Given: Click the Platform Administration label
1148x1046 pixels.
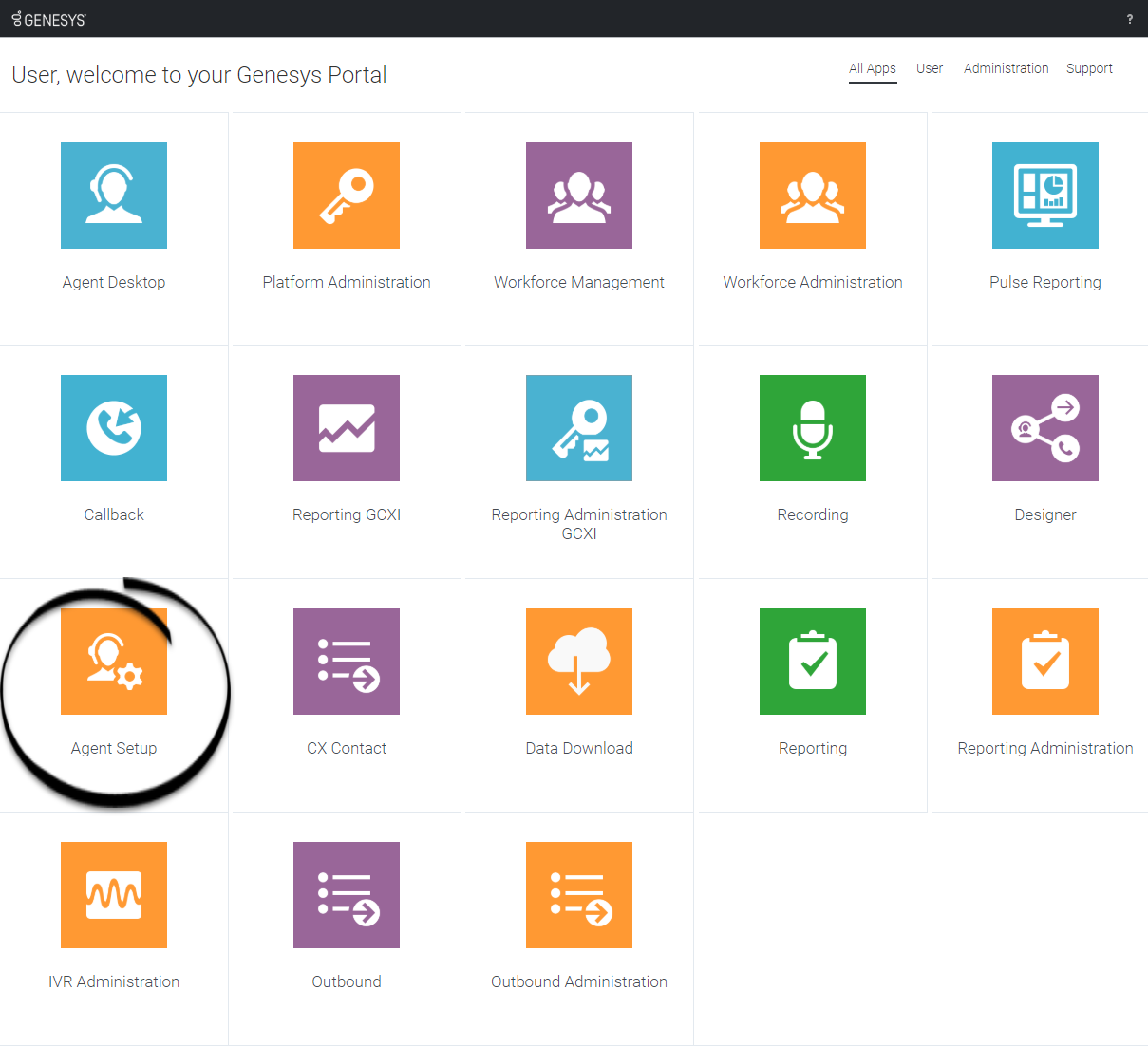Looking at the screenshot, I should pyautogui.click(x=347, y=282).
